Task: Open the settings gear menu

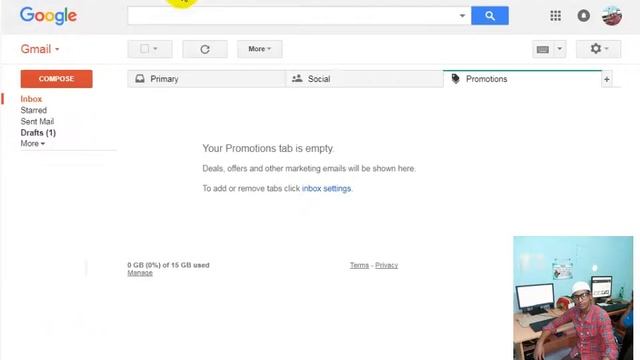Action: 598,49
